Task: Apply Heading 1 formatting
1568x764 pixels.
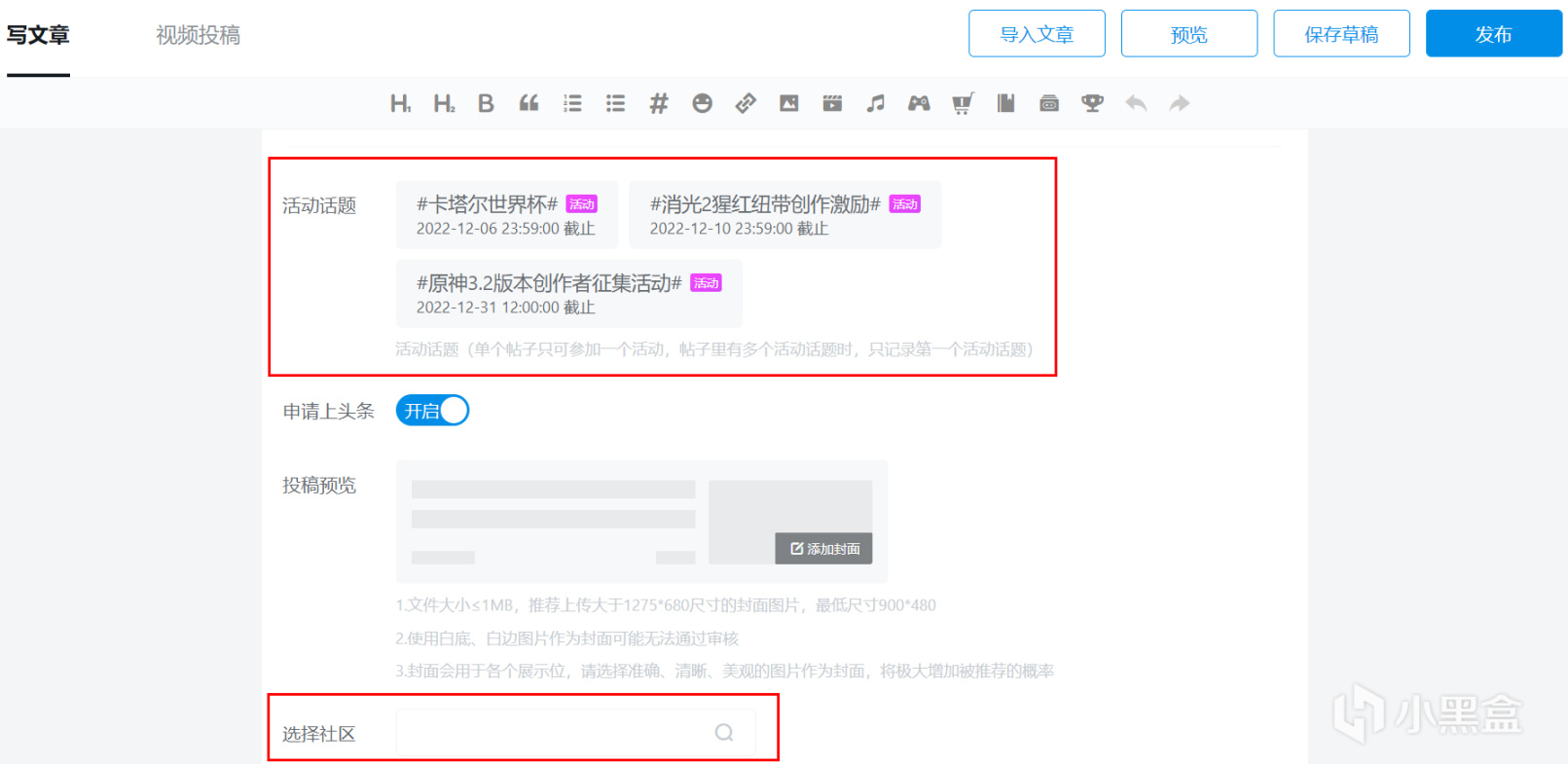Action: tap(400, 103)
